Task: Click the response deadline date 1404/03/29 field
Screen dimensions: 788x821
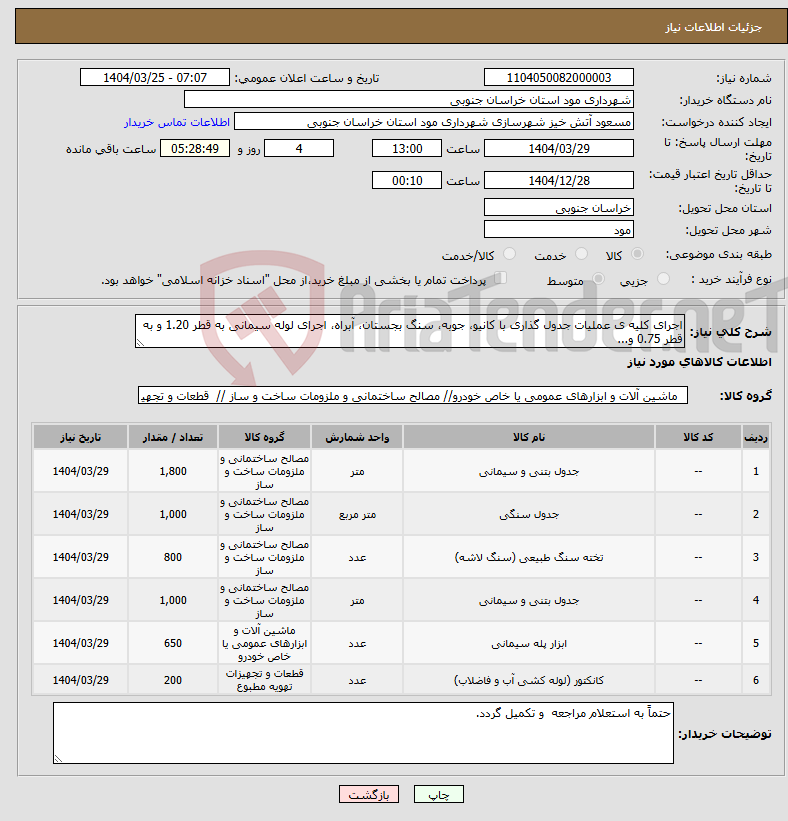Action: click(559, 149)
